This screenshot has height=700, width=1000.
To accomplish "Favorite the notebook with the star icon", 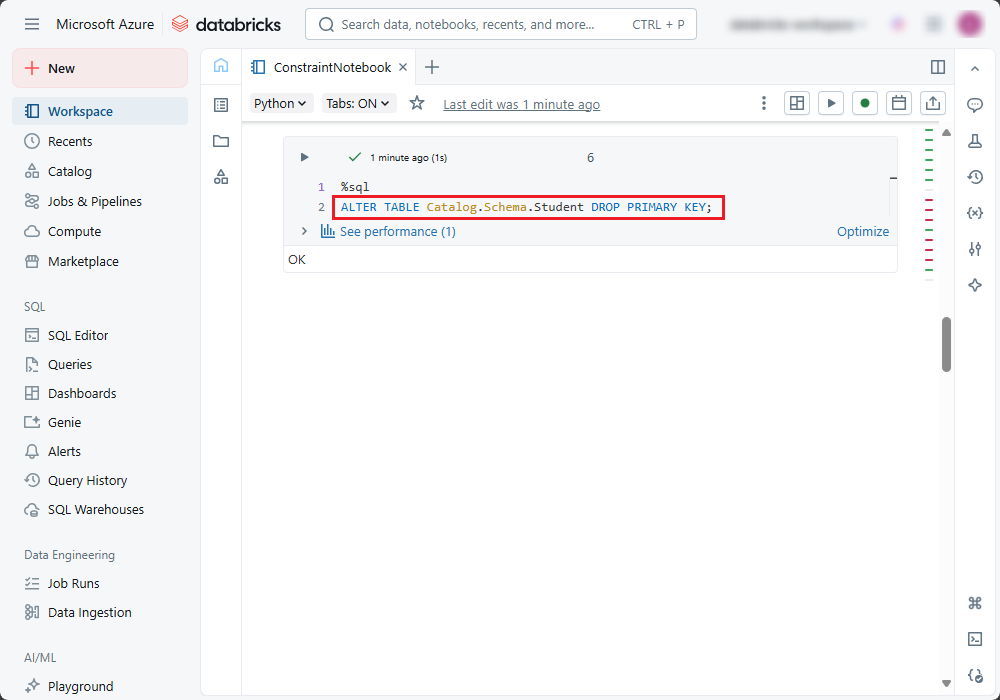I will (x=417, y=103).
